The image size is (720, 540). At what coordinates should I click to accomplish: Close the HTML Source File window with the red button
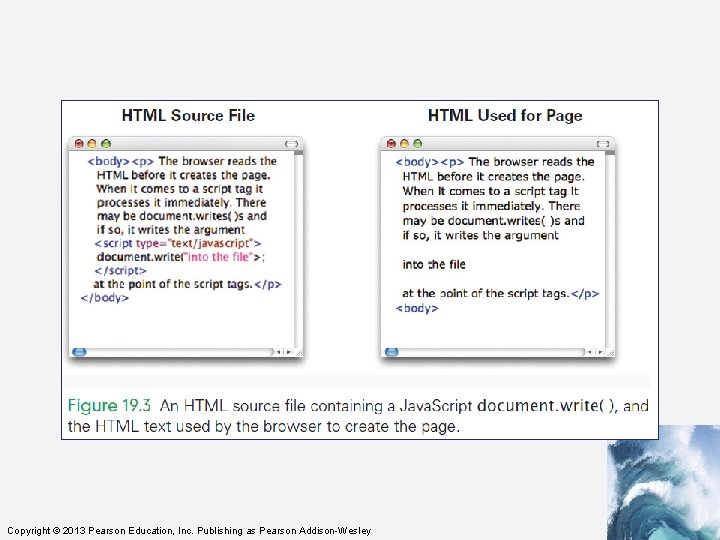[x=79, y=144]
